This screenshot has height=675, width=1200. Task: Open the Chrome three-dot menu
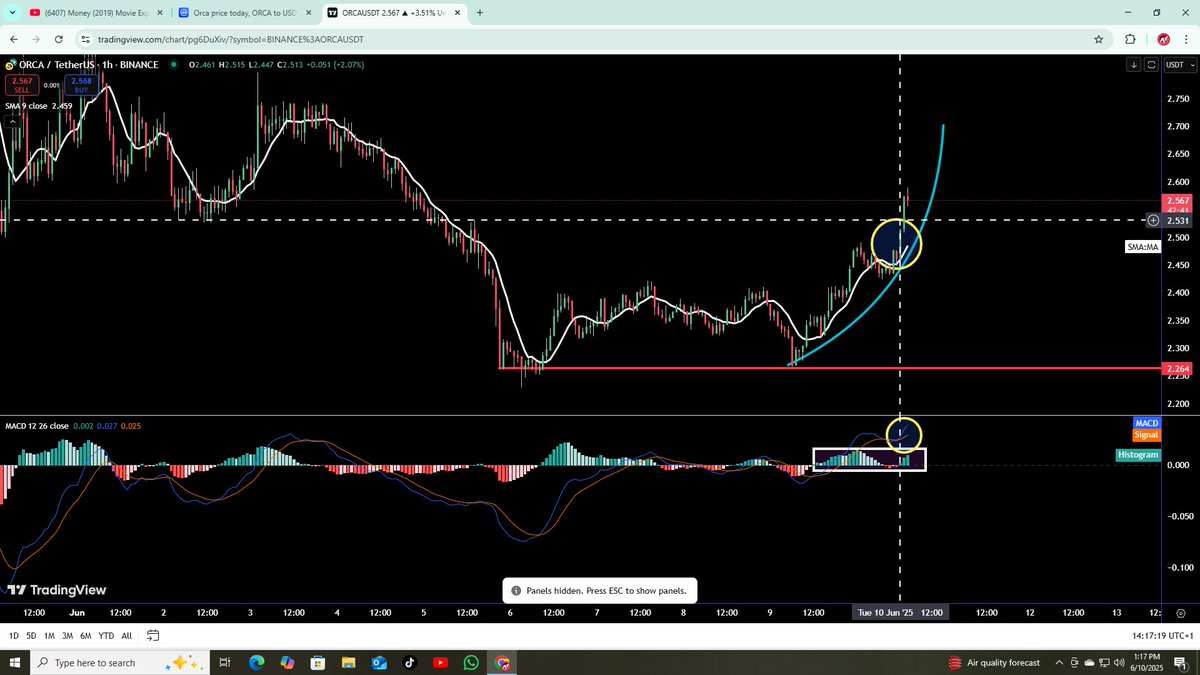coord(1186,39)
